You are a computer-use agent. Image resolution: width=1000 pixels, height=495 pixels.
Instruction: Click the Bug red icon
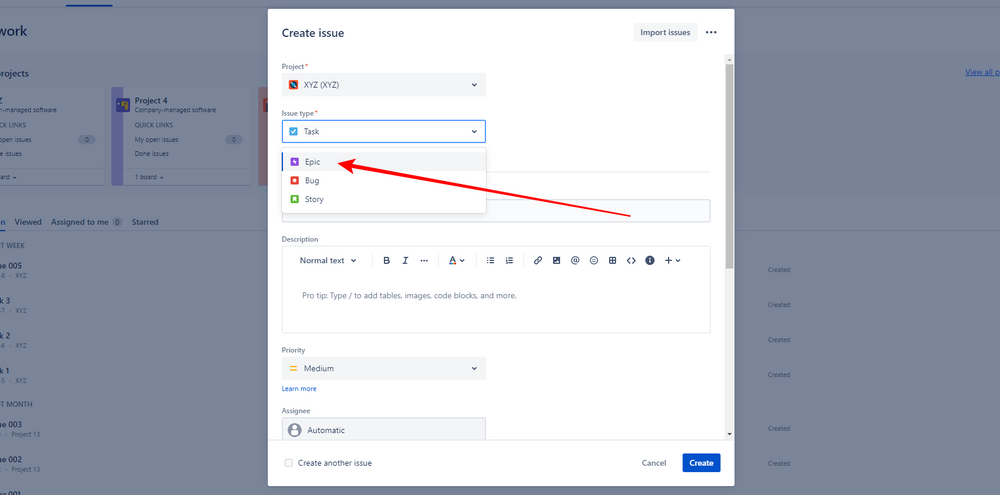click(294, 181)
